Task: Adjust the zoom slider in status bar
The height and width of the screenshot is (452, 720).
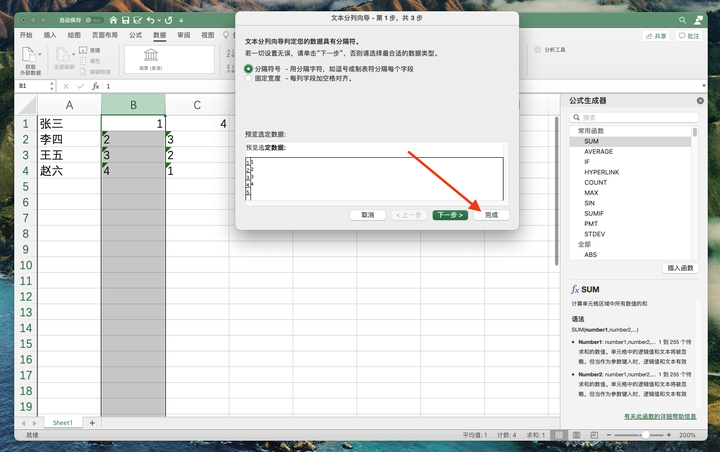Action: click(x=645, y=435)
